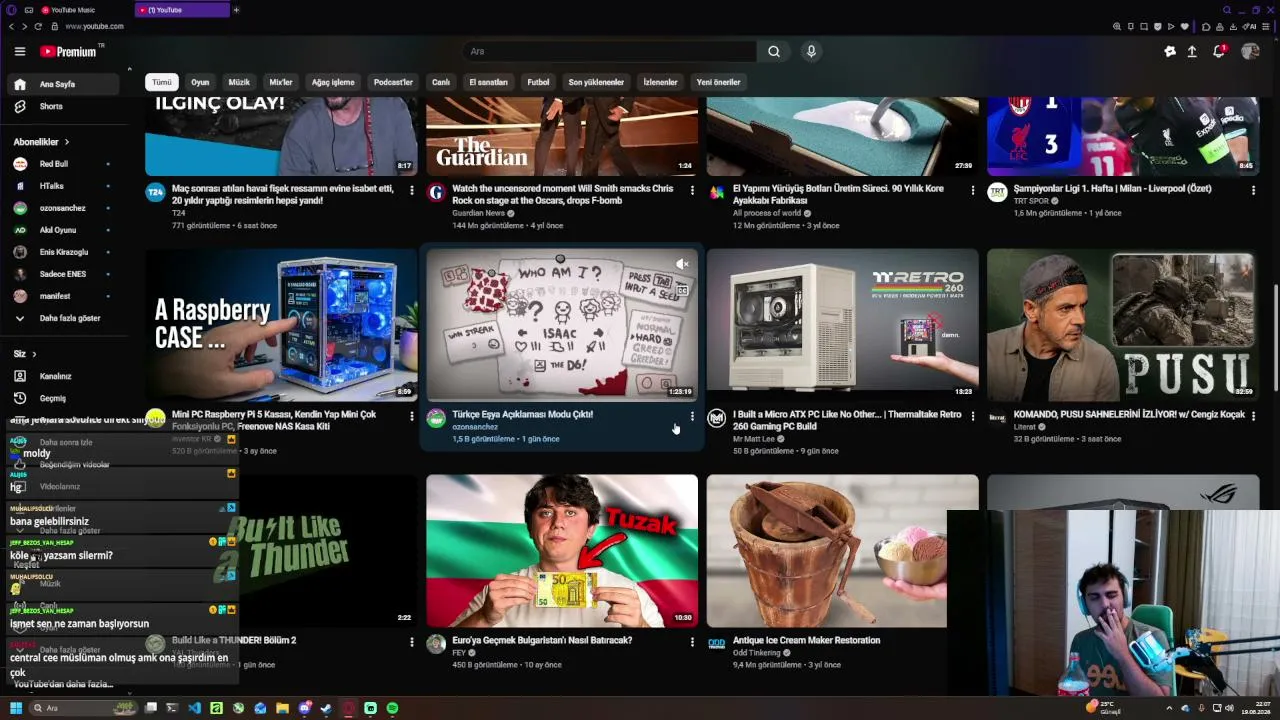Open the Kanalınız sidebar link
This screenshot has width=1280, height=720.
[65, 376]
